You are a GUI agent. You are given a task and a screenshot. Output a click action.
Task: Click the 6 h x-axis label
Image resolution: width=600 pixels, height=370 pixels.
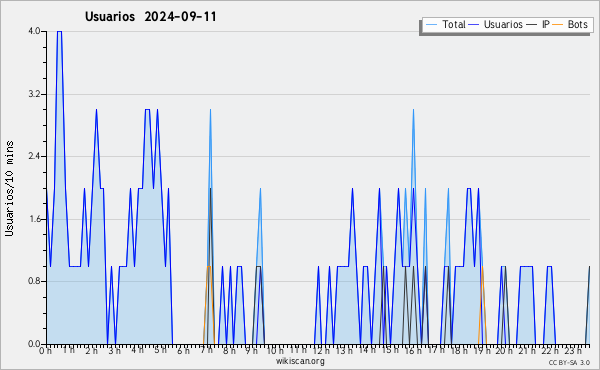(x=183, y=351)
